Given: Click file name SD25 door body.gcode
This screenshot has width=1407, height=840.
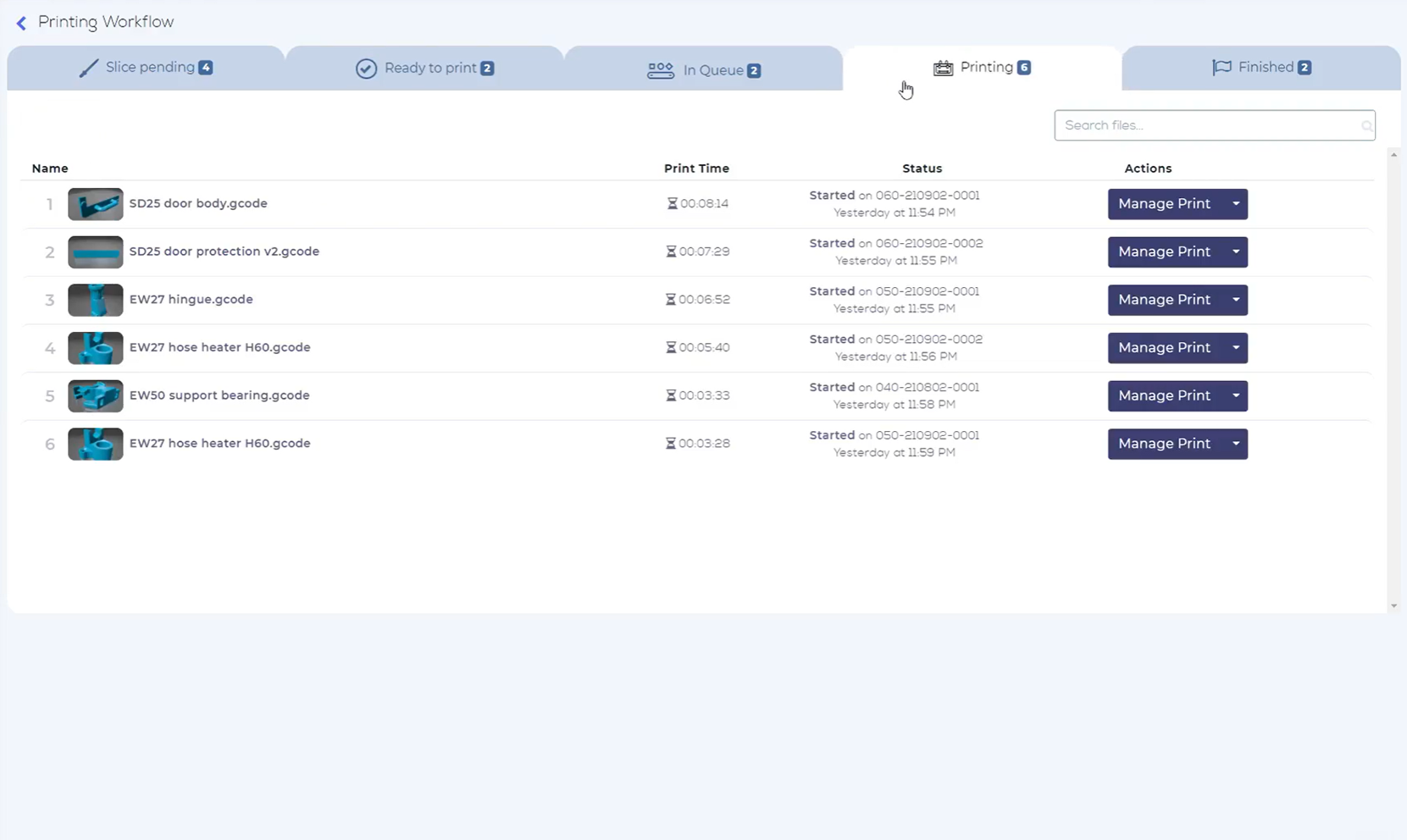Looking at the screenshot, I should (198, 203).
